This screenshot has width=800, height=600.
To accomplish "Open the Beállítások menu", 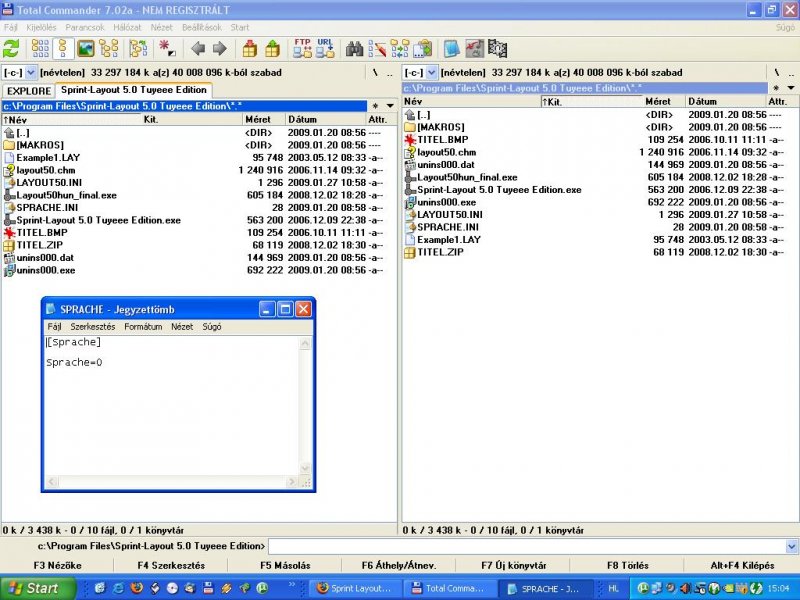I will [202, 28].
